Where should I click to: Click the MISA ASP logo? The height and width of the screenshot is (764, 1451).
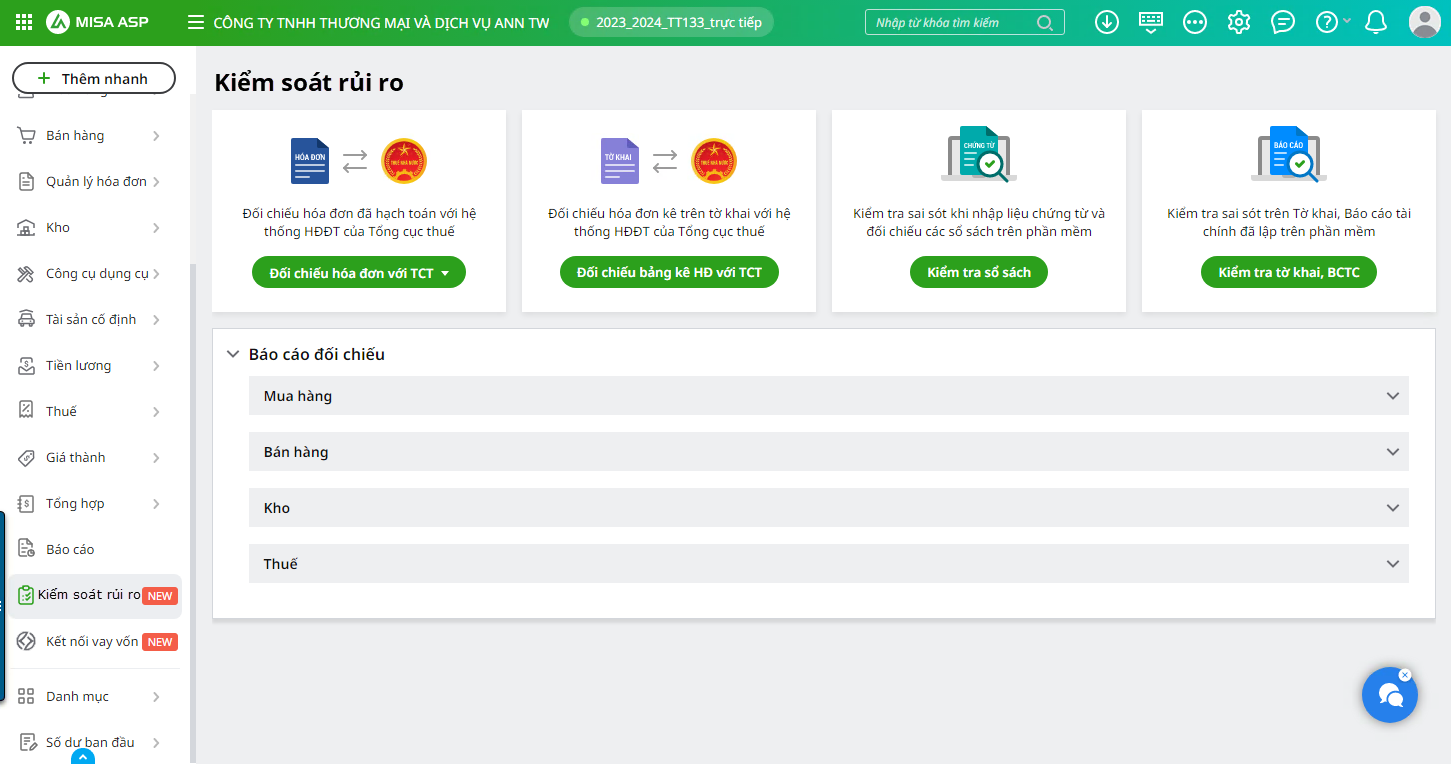click(98, 22)
